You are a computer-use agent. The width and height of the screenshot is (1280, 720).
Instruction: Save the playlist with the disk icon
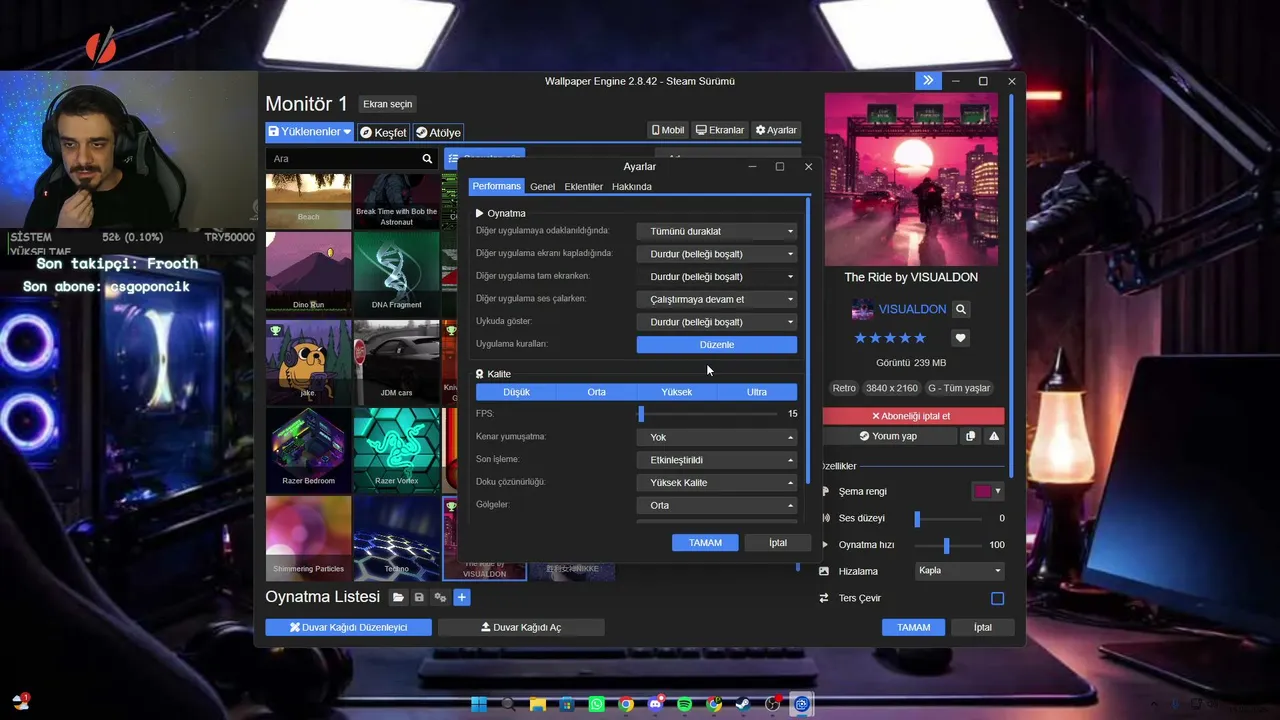pyautogui.click(x=419, y=597)
